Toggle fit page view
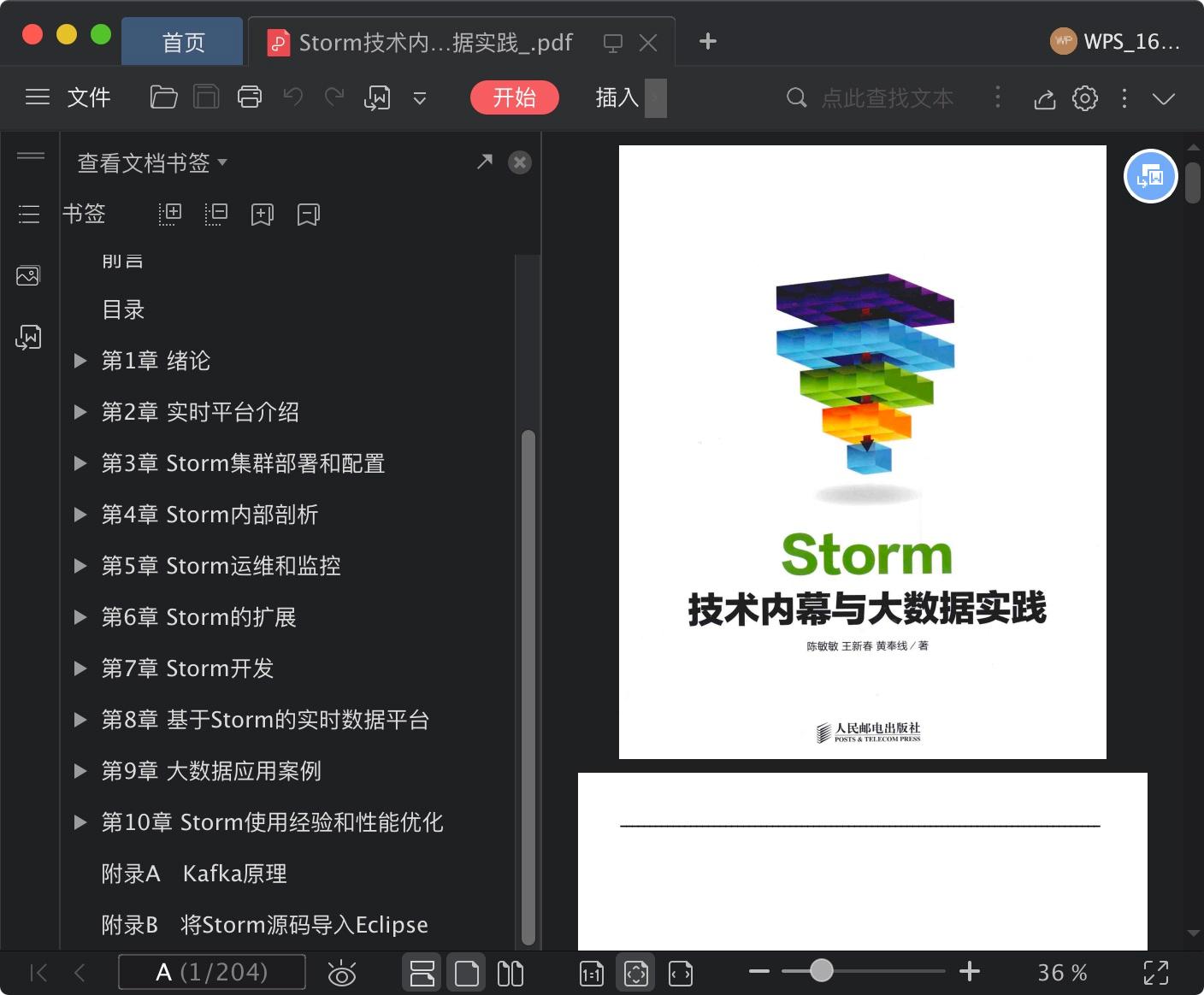Image resolution: width=1204 pixels, height=995 pixels. tap(635, 973)
